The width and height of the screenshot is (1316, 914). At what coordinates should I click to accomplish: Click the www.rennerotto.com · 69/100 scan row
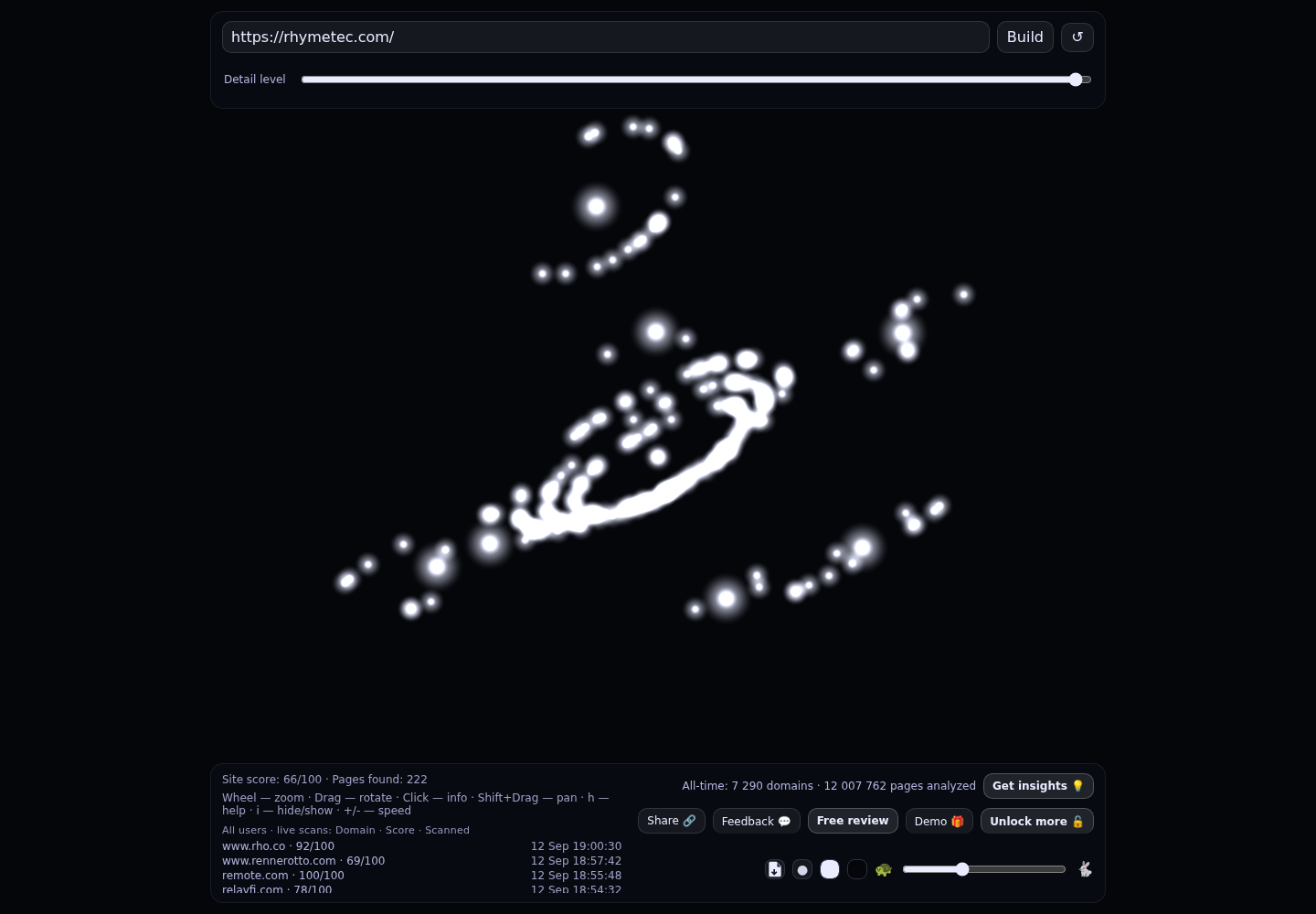point(421,861)
